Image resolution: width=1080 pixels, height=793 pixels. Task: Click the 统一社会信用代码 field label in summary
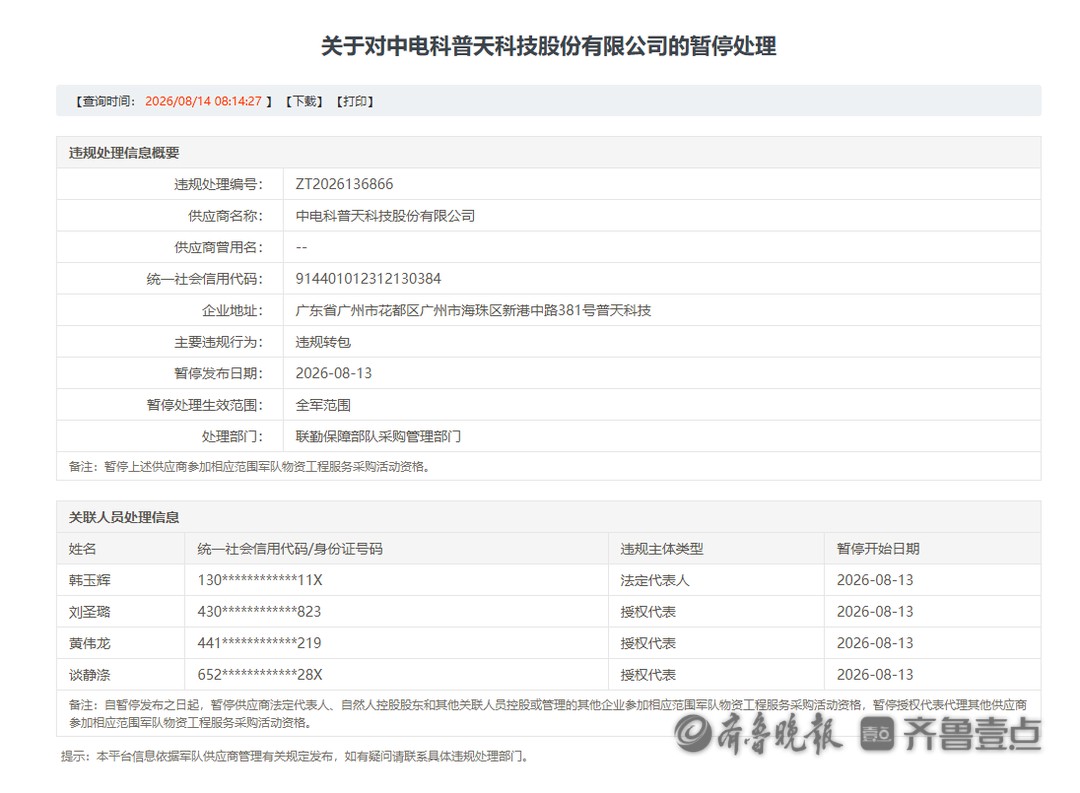click(205, 279)
